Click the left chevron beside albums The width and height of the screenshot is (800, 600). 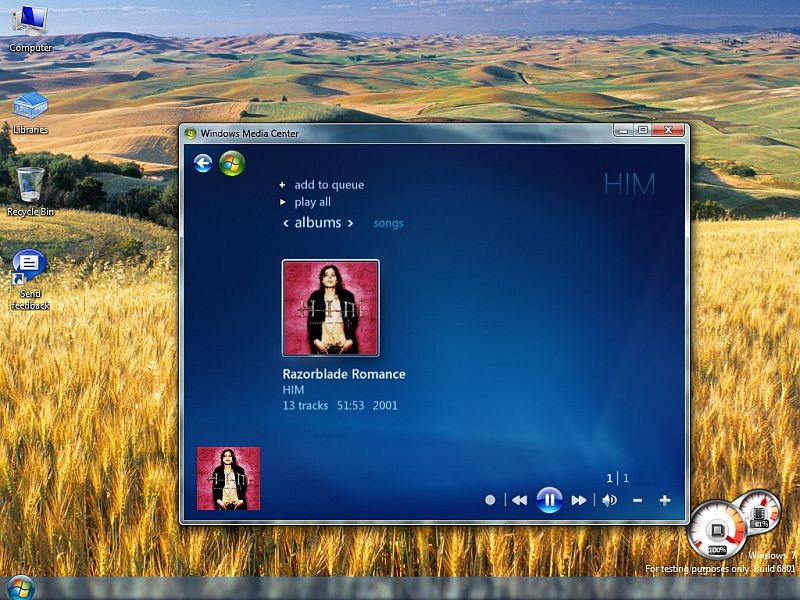tap(286, 223)
